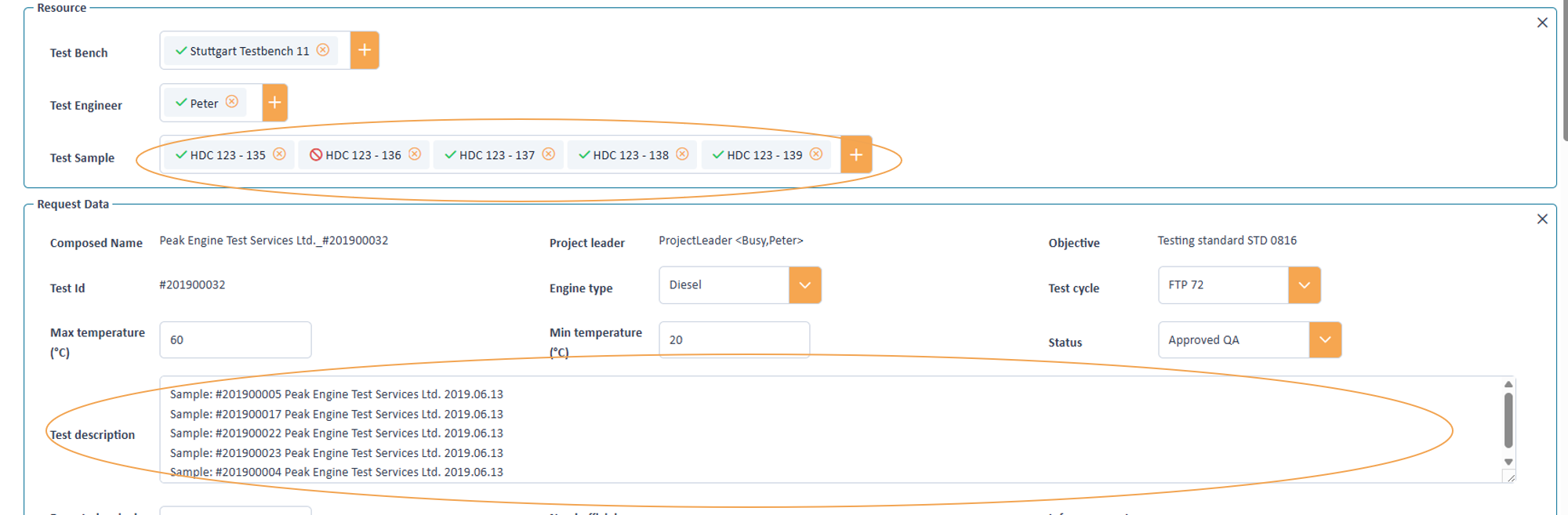The image size is (1568, 515).
Task: Click into the Test description textarea
Action: [837, 430]
